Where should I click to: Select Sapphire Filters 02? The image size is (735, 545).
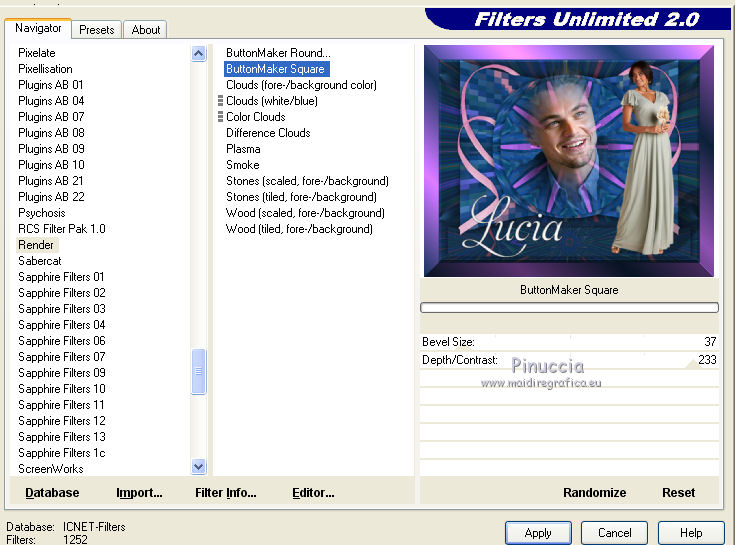click(x=62, y=293)
